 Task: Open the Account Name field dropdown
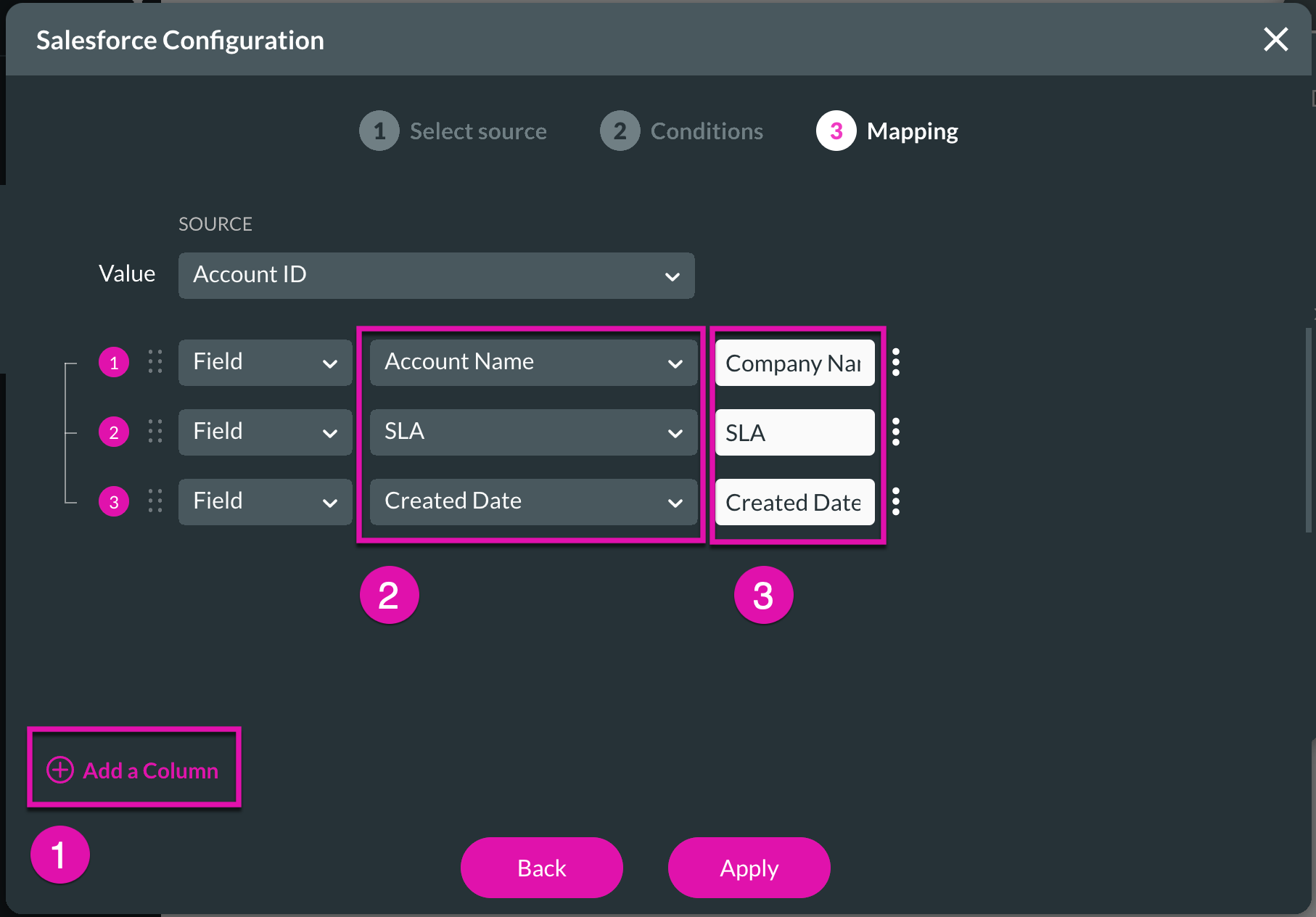pyautogui.click(x=534, y=363)
